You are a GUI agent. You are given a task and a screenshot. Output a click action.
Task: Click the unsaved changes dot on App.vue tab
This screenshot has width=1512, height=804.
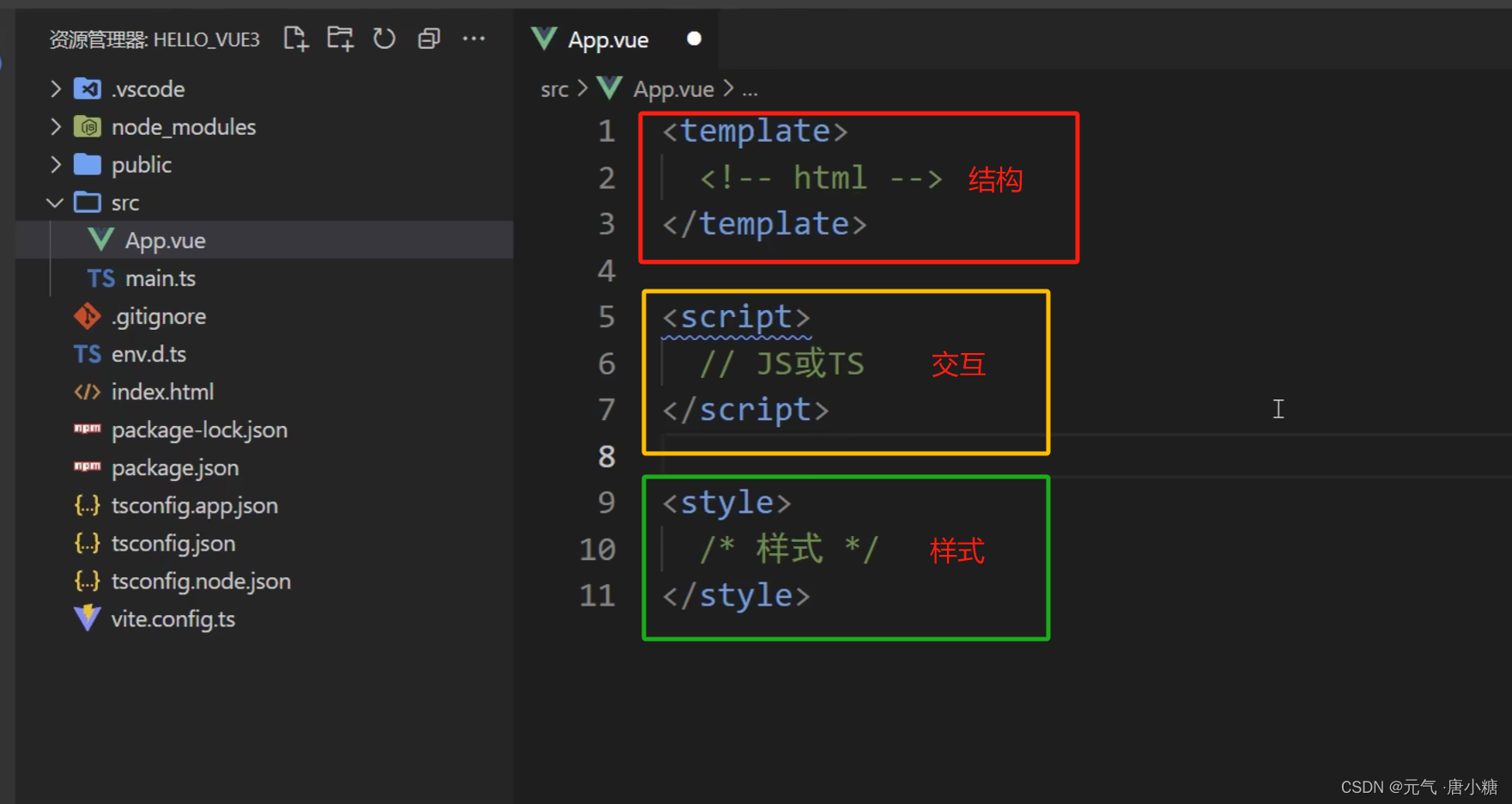coord(693,39)
